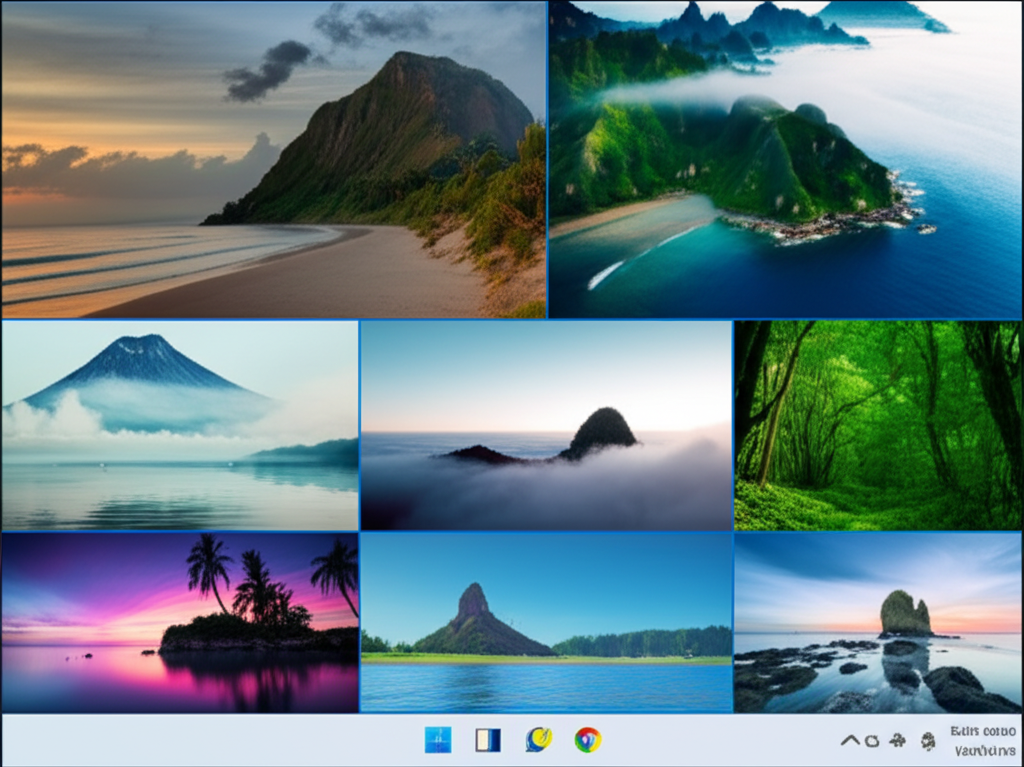1024x767 pixels.
Task: Click empty taskbar area left of Start button
Action: 200,741
